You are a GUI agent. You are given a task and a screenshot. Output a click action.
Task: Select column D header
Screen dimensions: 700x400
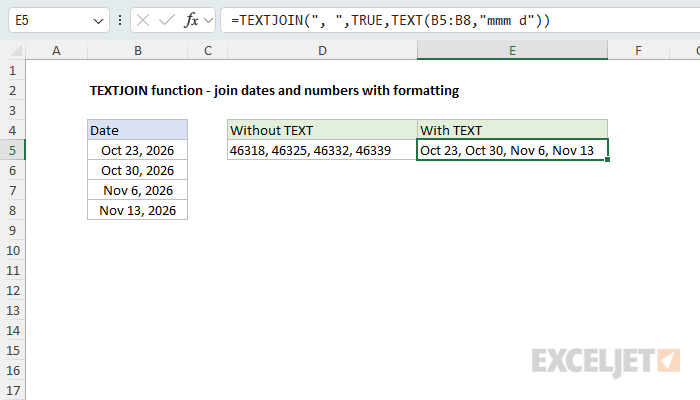point(322,51)
